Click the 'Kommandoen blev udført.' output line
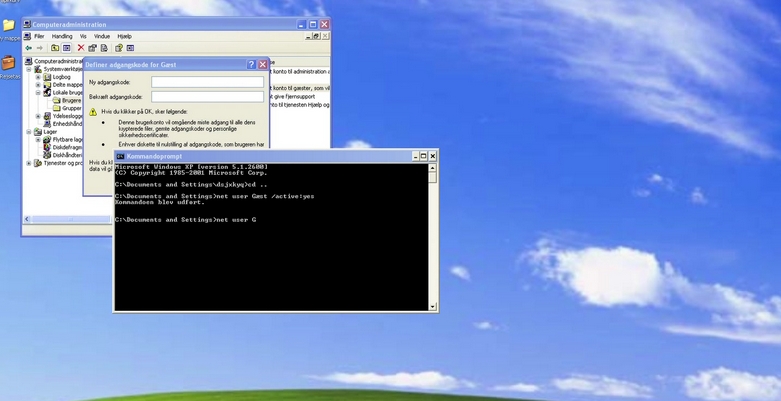The image size is (781, 401). point(160,203)
